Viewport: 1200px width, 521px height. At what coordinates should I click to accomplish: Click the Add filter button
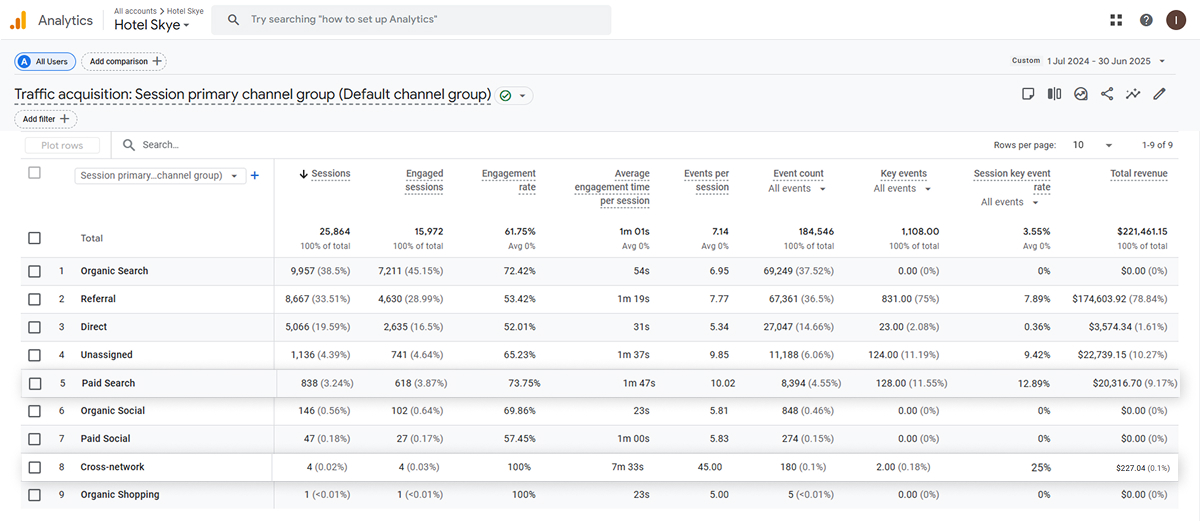46,119
